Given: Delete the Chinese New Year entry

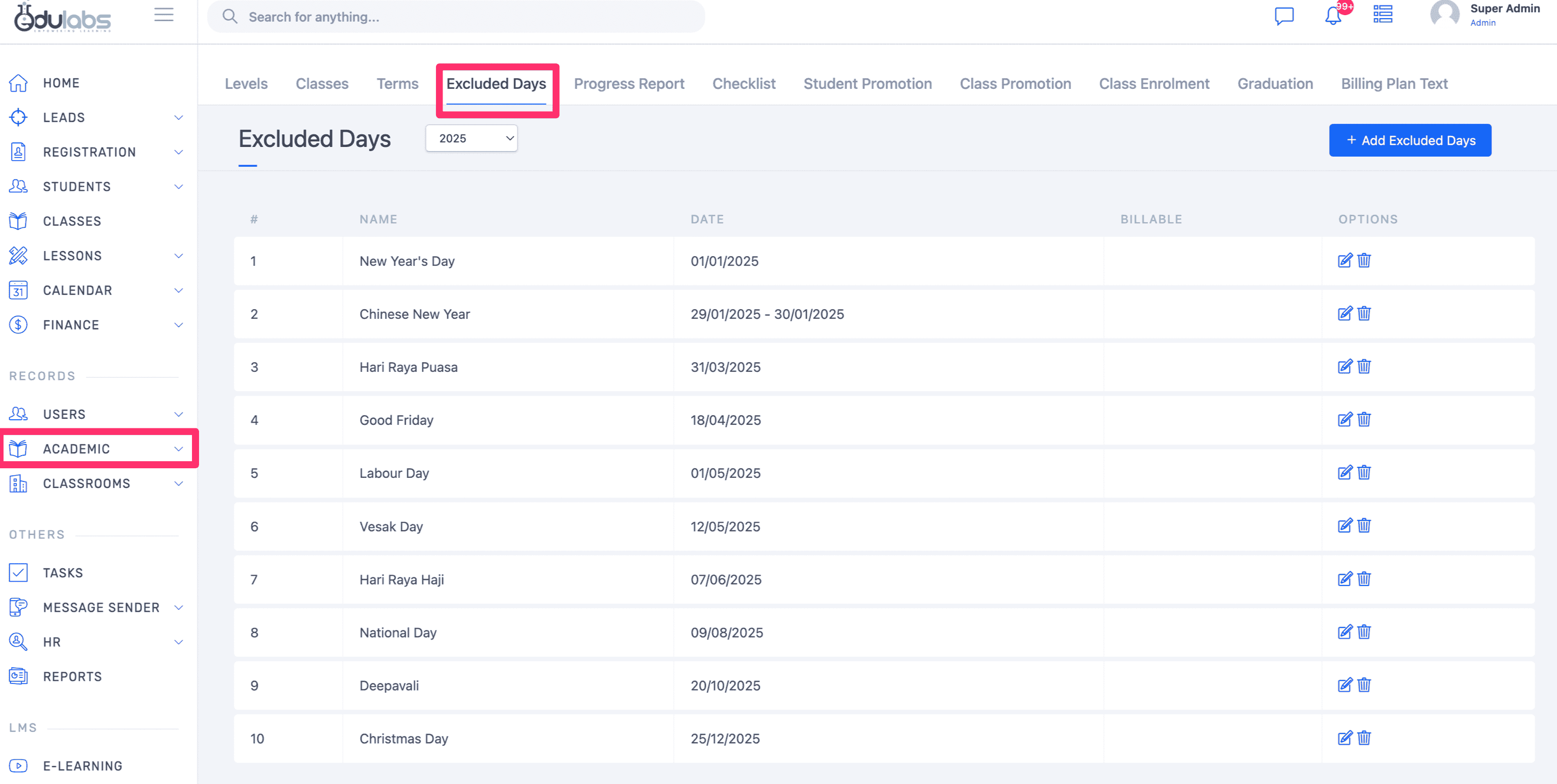Looking at the screenshot, I should (x=1364, y=314).
